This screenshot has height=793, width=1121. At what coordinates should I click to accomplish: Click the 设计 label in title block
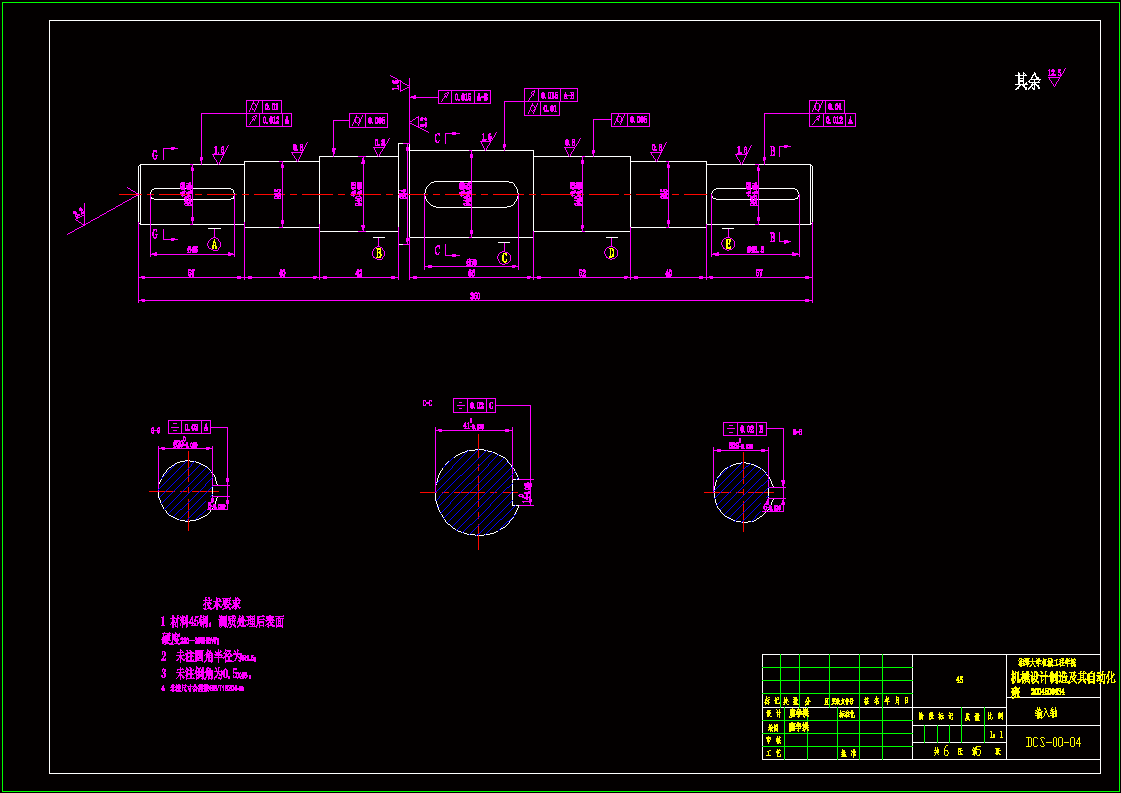(x=773, y=714)
